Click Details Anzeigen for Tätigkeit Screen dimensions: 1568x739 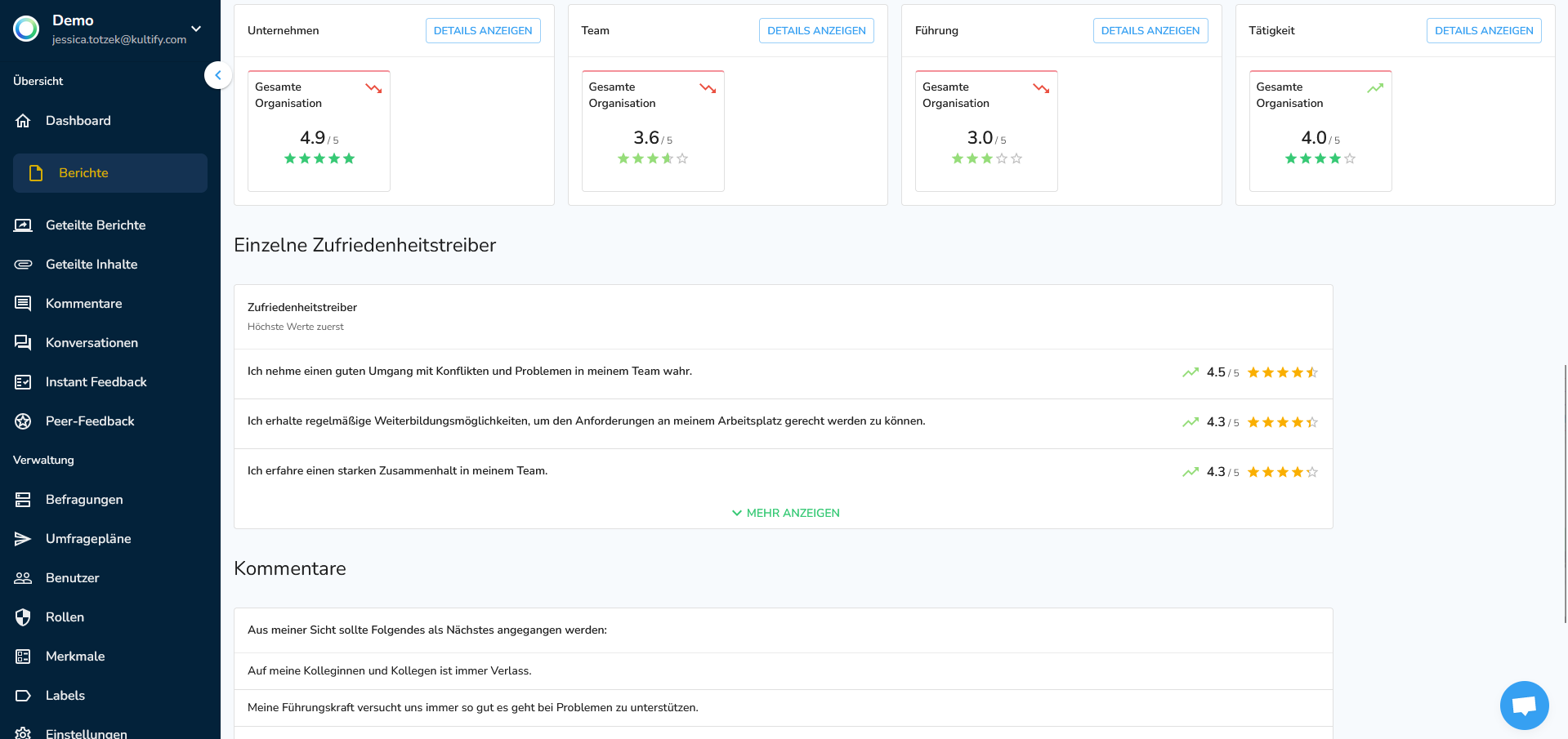point(1483,31)
